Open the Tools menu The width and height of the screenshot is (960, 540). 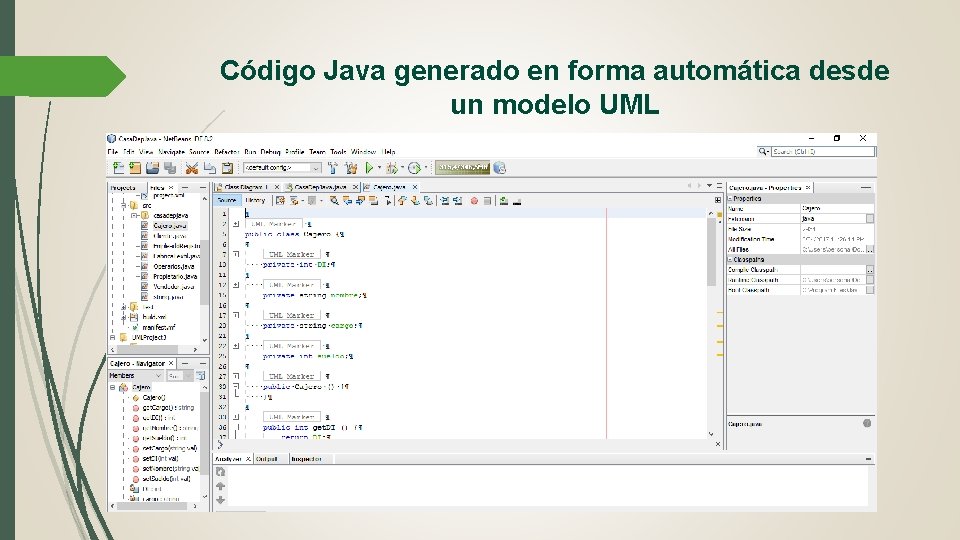(x=338, y=152)
